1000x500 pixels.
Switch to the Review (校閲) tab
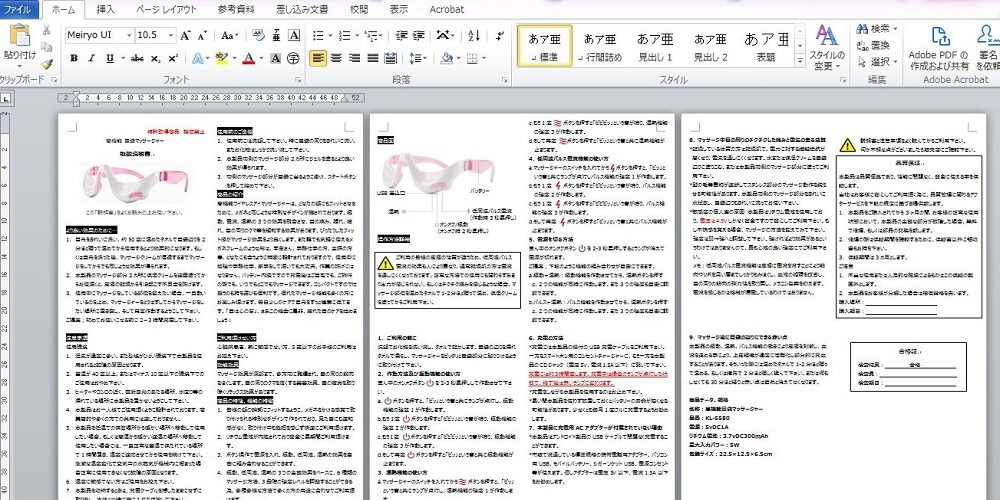[x=359, y=9]
